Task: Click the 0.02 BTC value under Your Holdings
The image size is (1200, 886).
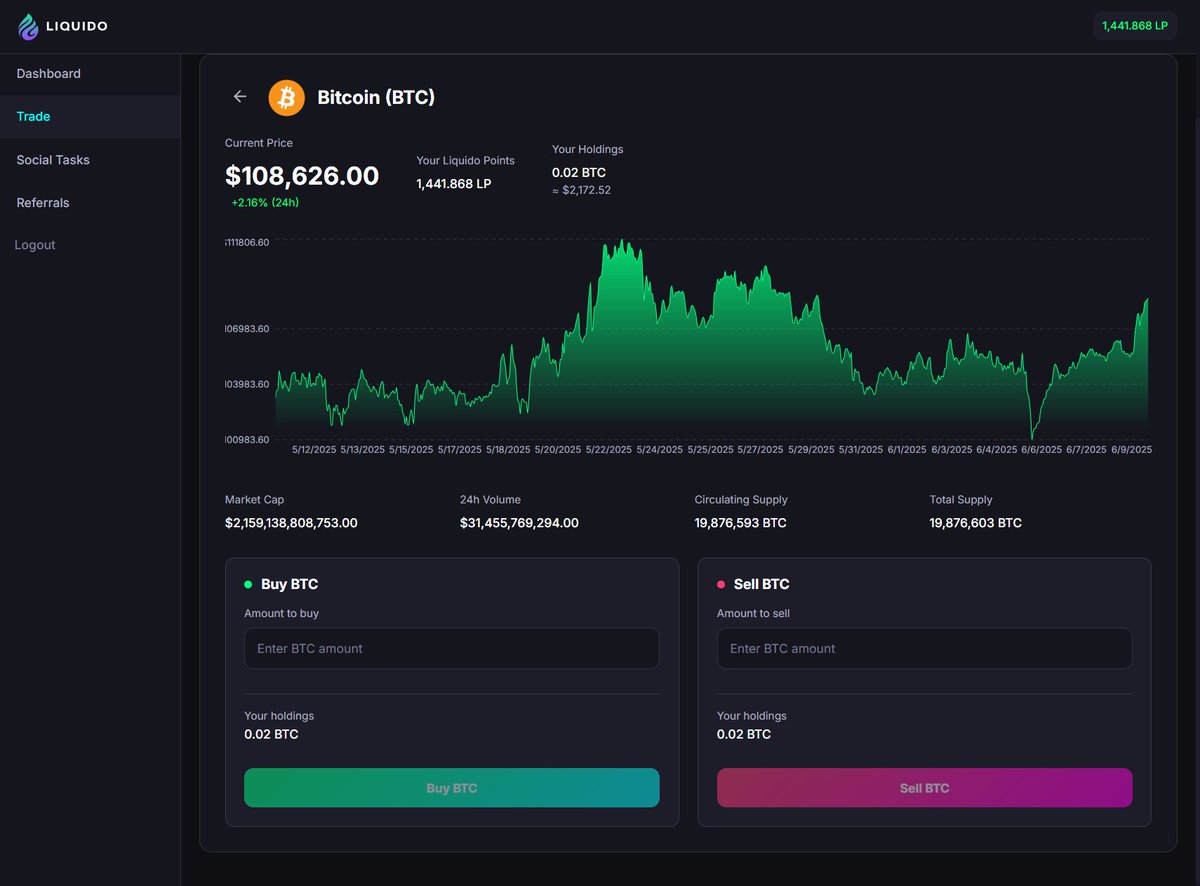Action: [579, 172]
